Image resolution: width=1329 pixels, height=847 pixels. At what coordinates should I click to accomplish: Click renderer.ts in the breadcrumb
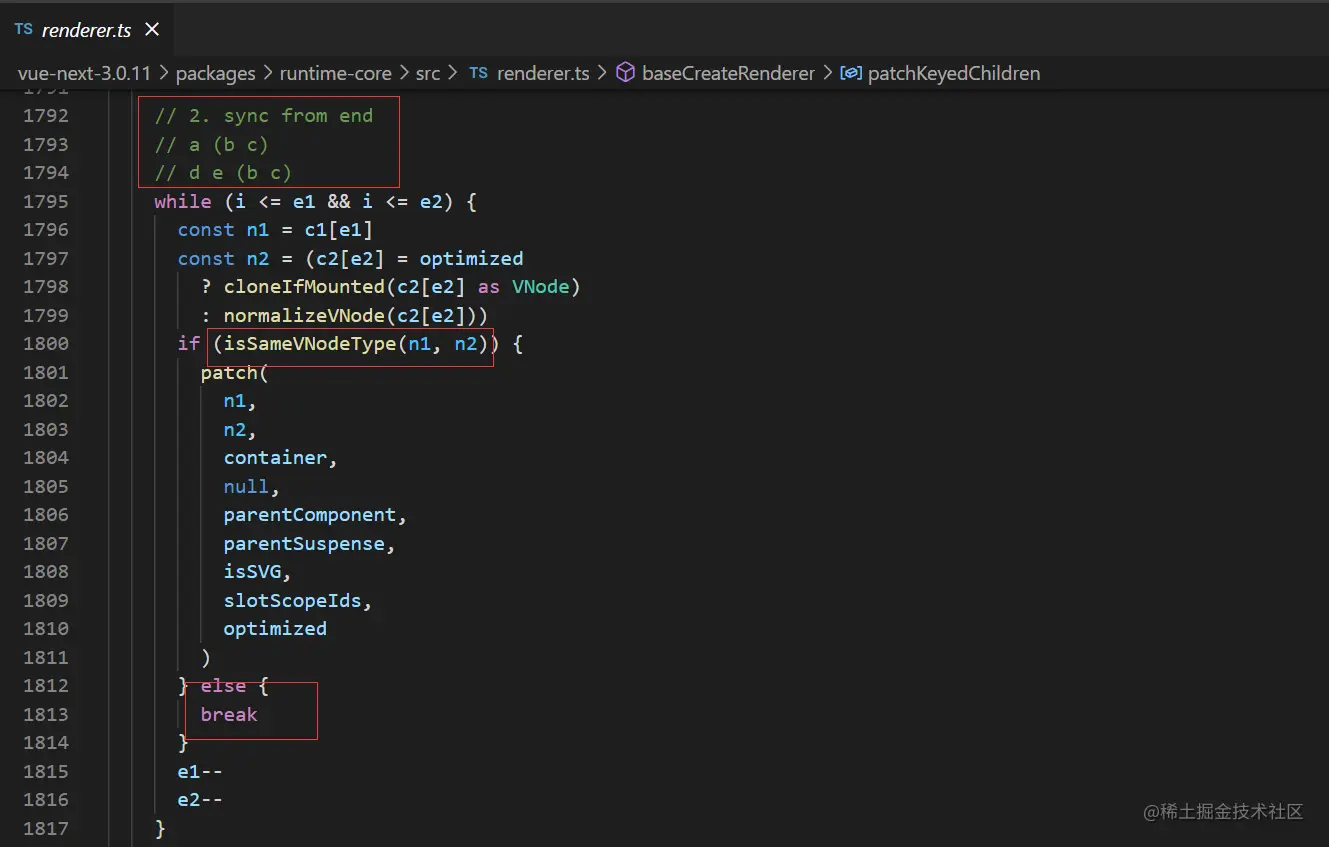click(543, 73)
